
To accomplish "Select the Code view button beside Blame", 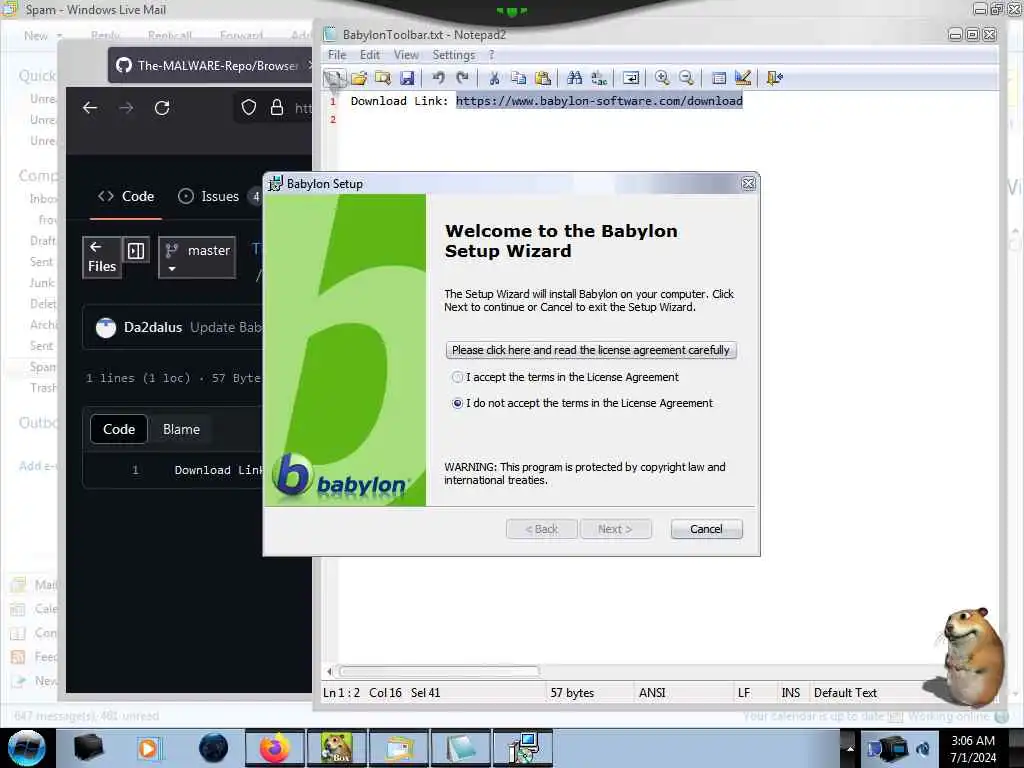I will point(119,430).
